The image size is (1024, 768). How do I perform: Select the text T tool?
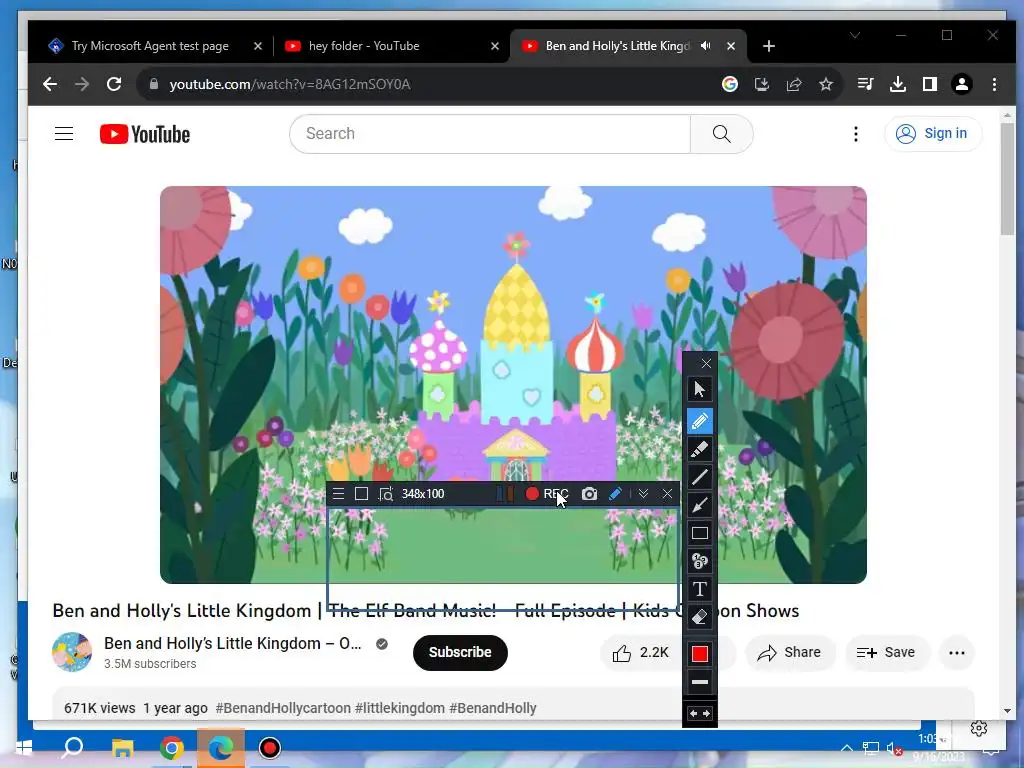coord(699,589)
